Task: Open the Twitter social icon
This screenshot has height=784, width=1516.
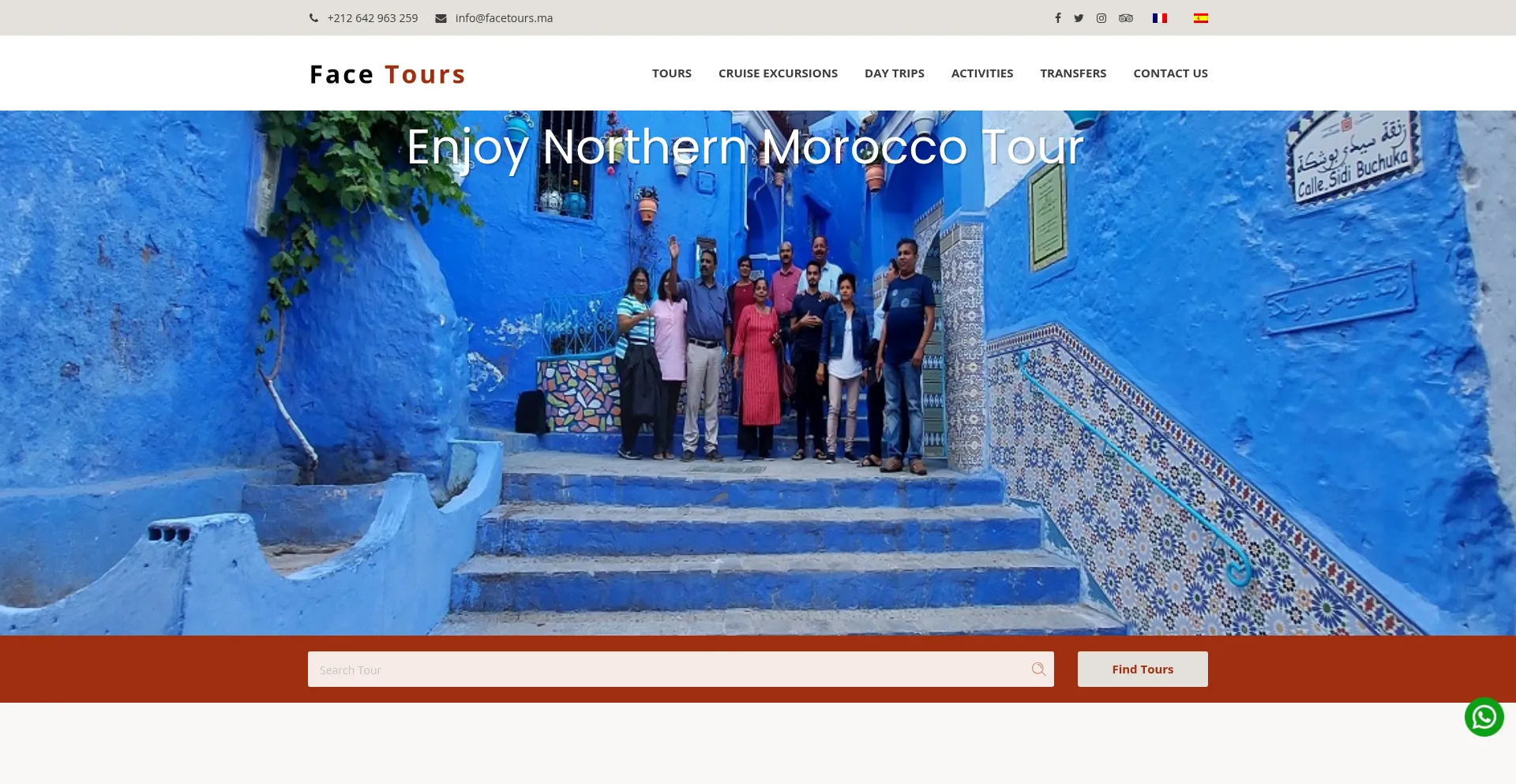Action: click(x=1079, y=18)
